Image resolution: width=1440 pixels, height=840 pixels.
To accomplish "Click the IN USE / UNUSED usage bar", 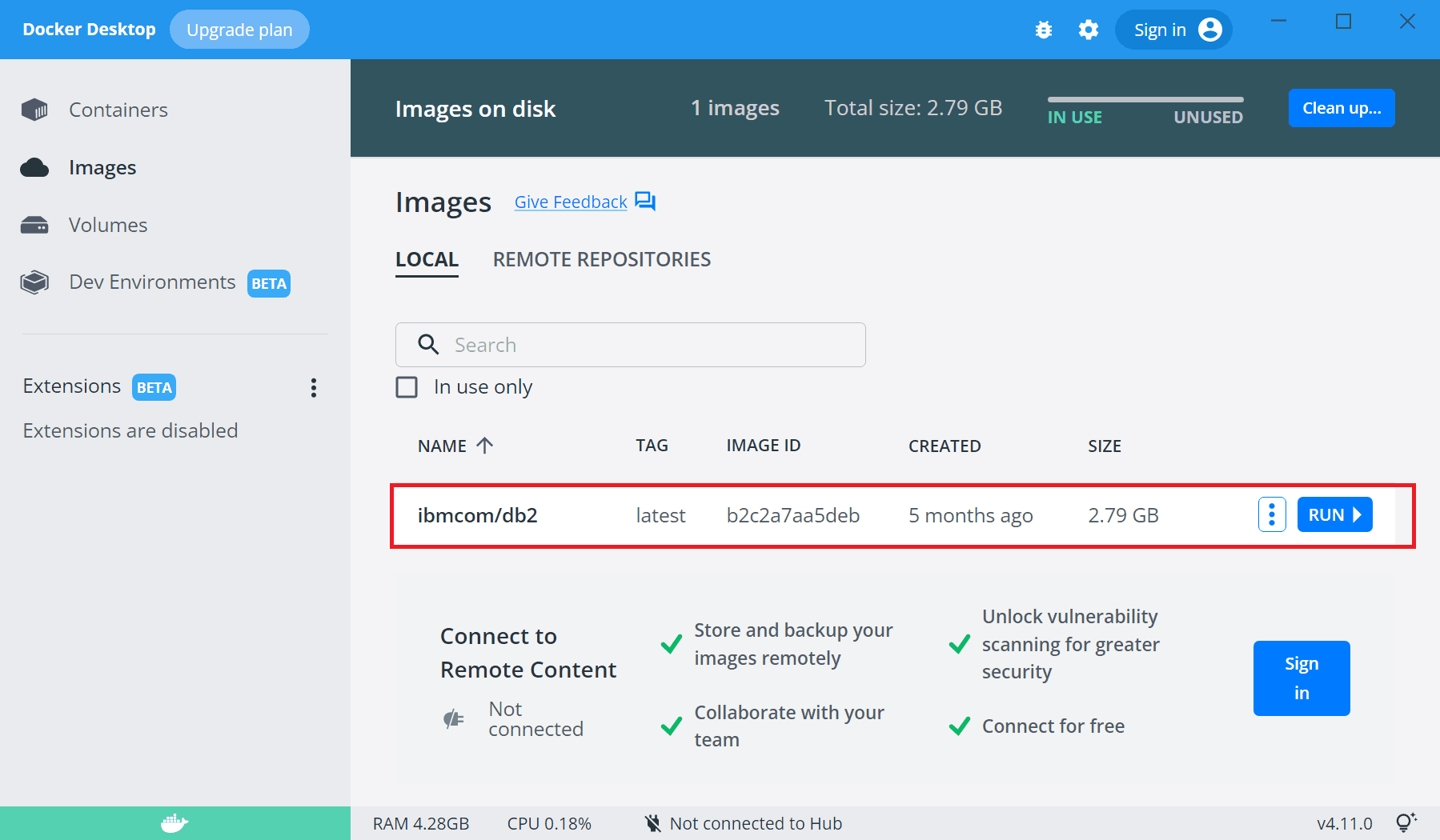I will click(1145, 99).
